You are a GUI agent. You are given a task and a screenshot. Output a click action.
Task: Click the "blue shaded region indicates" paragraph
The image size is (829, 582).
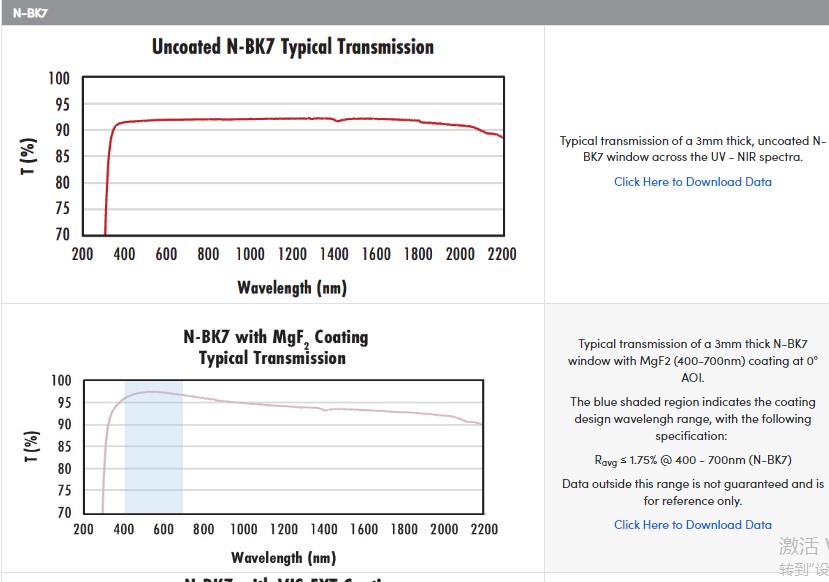click(692, 419)
